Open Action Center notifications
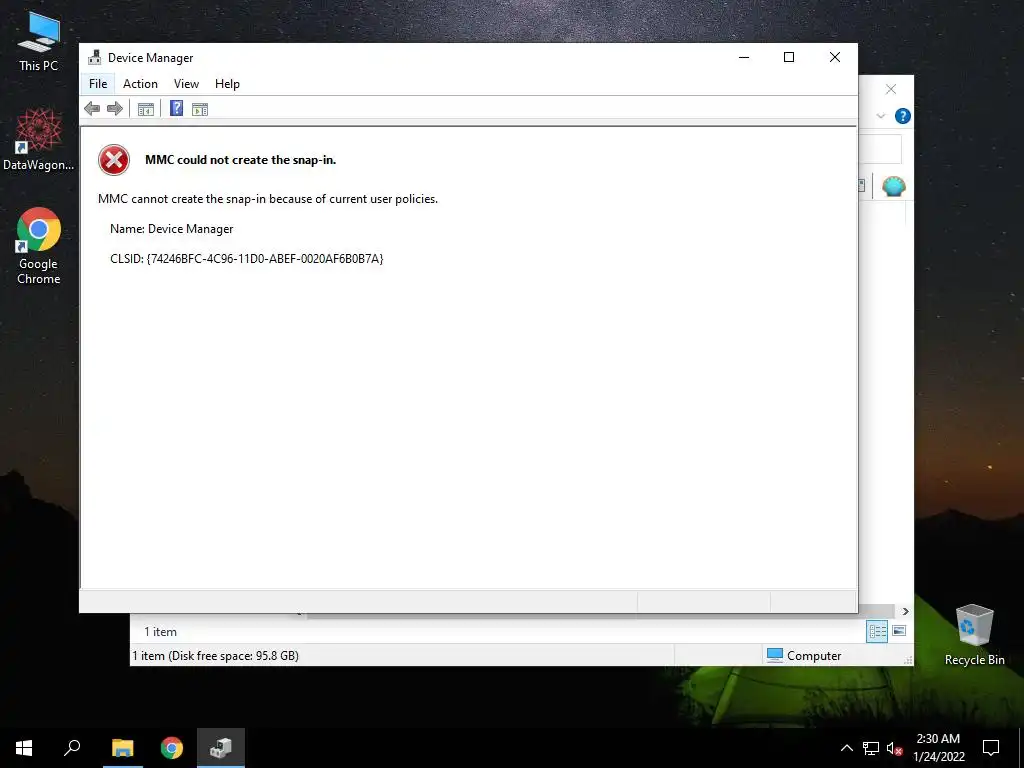The height and width of the screenshot is (768, 1024). 991,748
